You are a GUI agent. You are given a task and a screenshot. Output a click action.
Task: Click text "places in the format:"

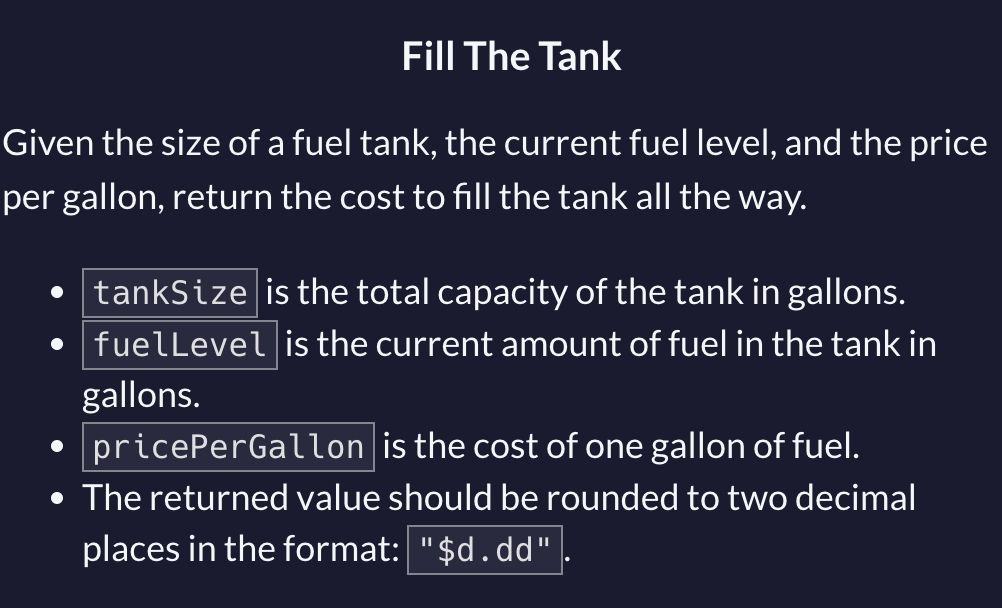[x=241, y=549]
